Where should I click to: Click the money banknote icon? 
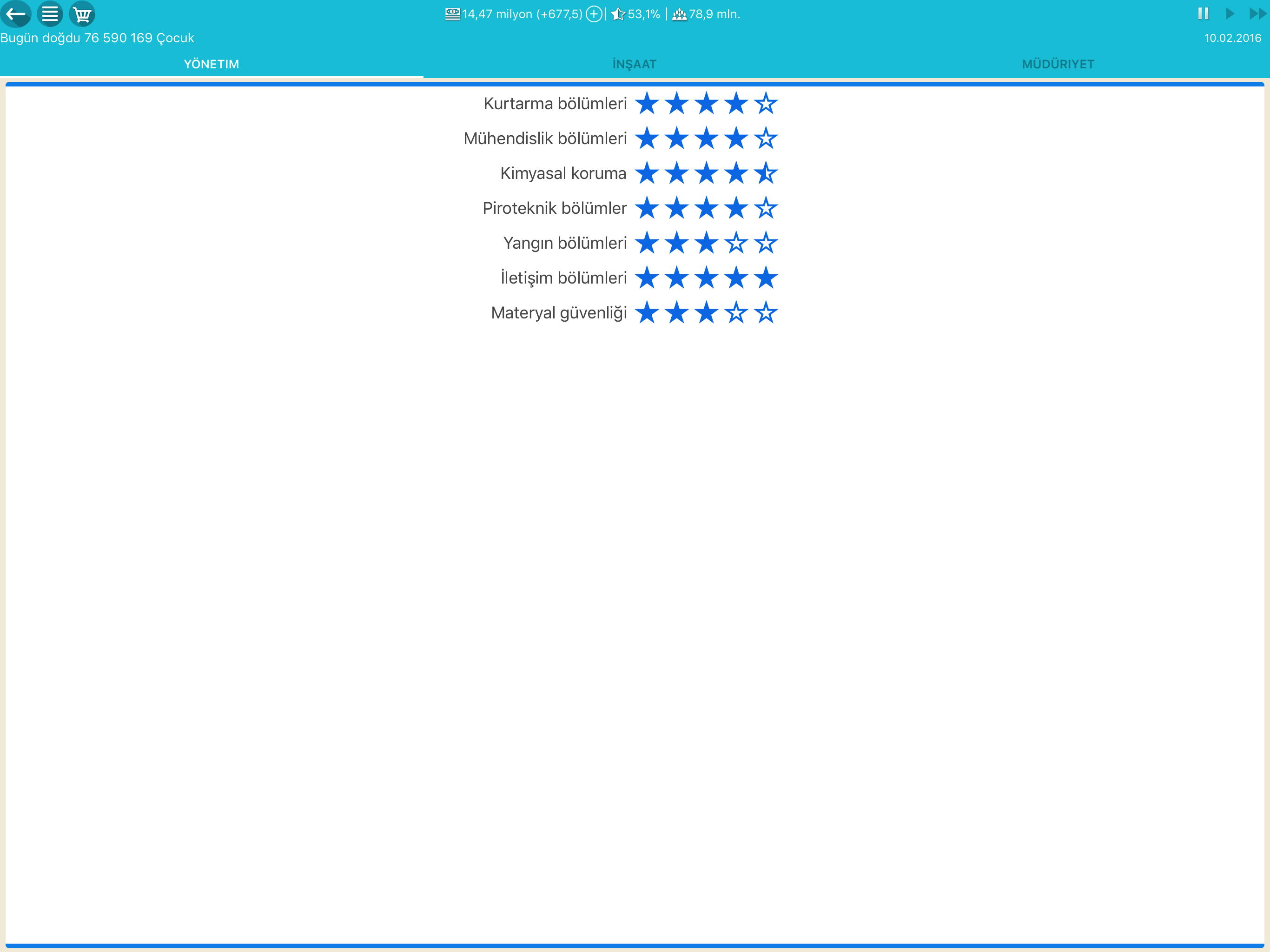pos(452,14)
